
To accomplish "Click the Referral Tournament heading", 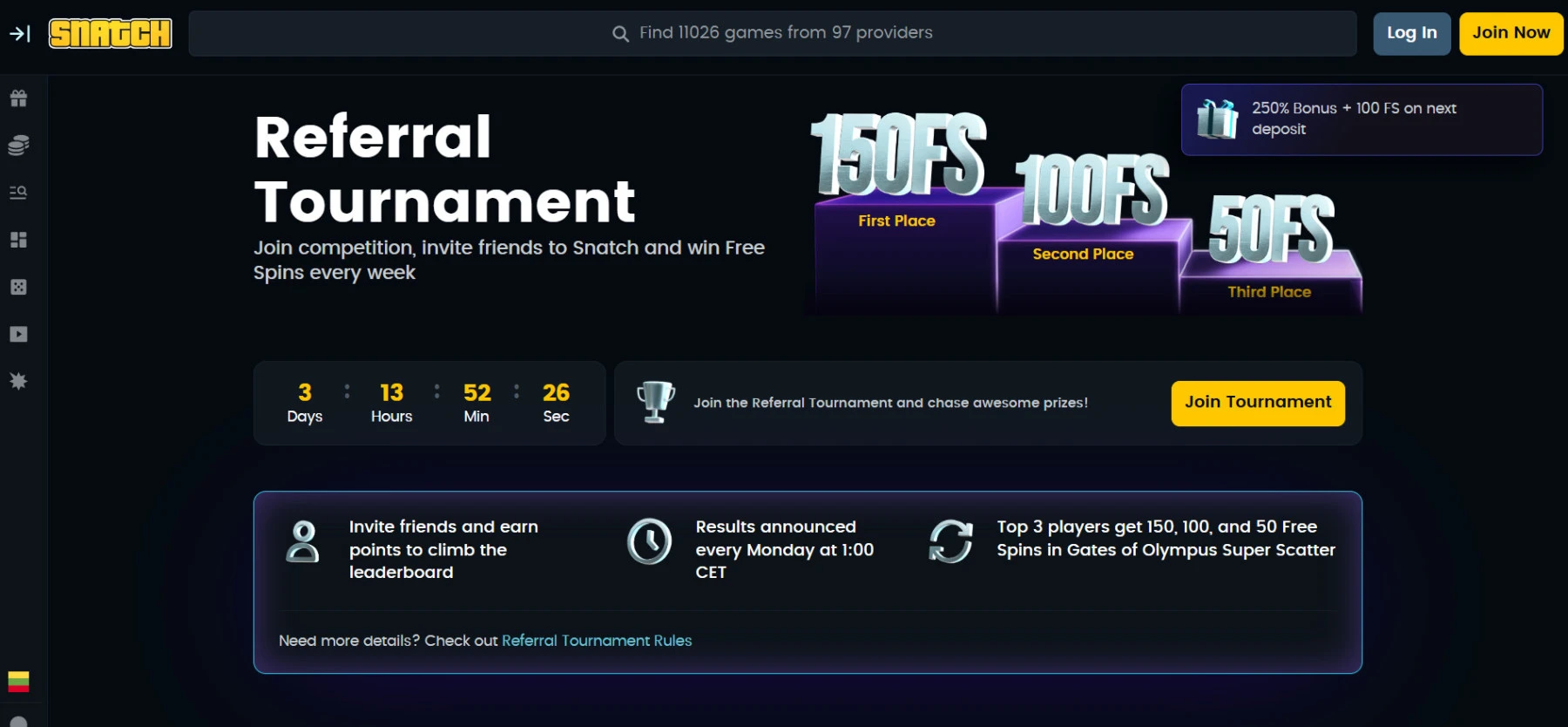I will tap(444, 169).
